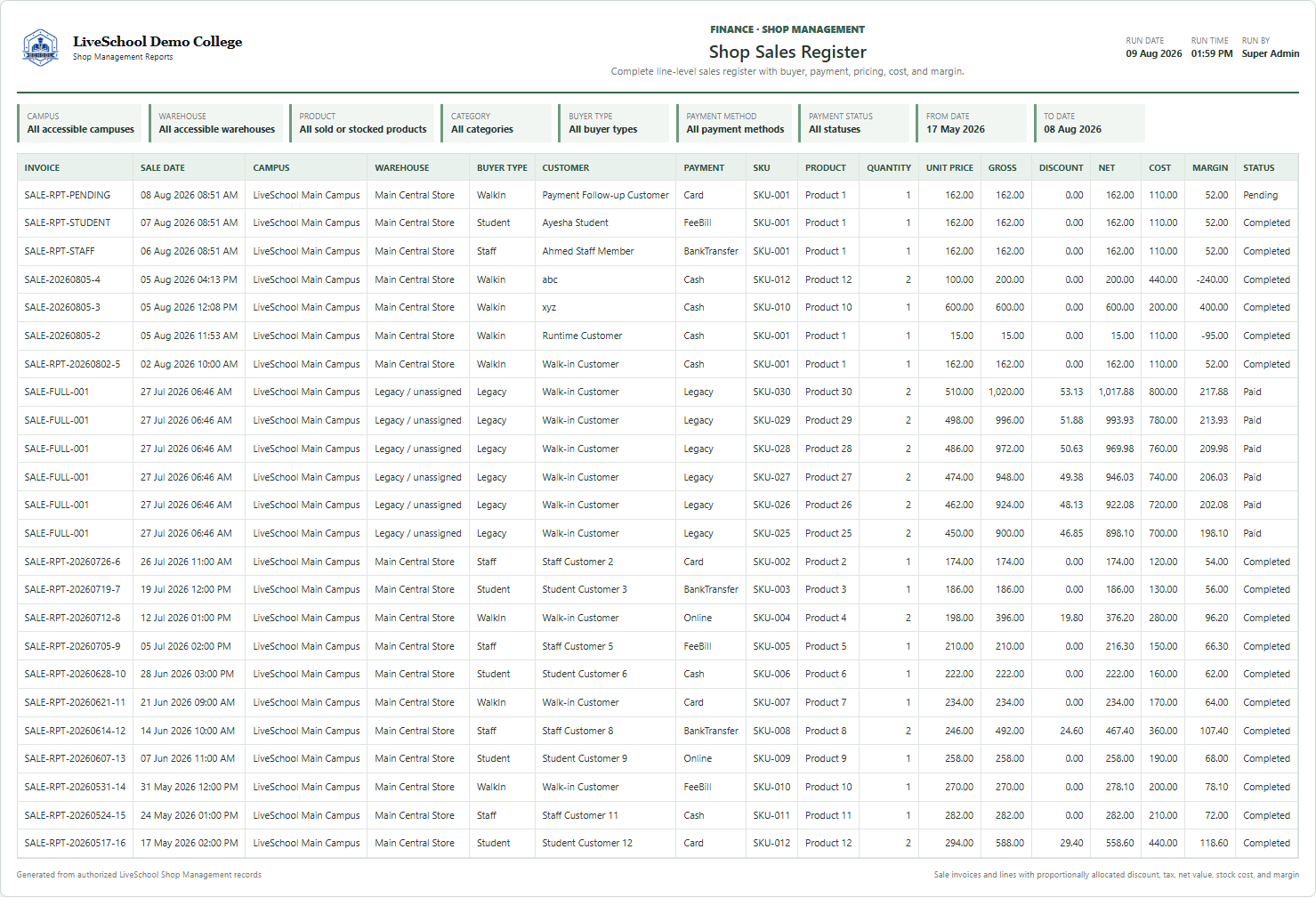Click customer 'Ahmed Staff Member'
This screenshot has height=898, width=1316.
coord(587,251)
